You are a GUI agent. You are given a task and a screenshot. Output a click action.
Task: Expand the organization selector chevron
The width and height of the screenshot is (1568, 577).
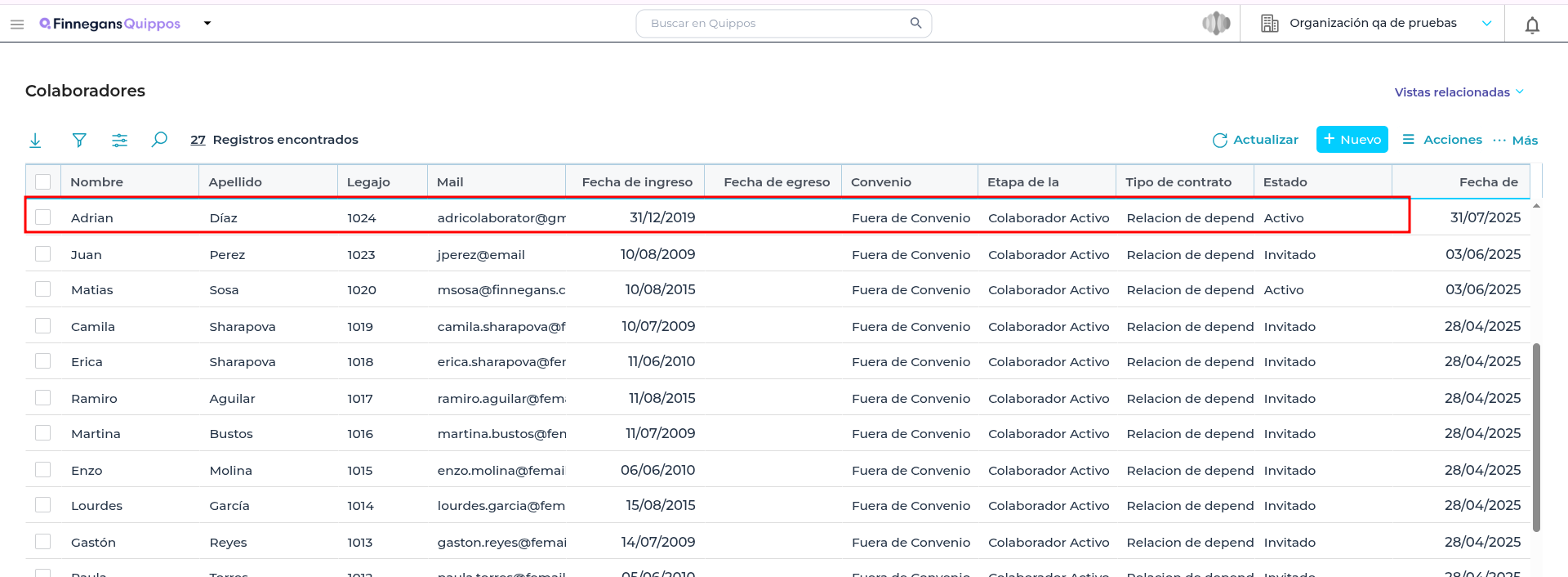click(x=1486, y=24)
